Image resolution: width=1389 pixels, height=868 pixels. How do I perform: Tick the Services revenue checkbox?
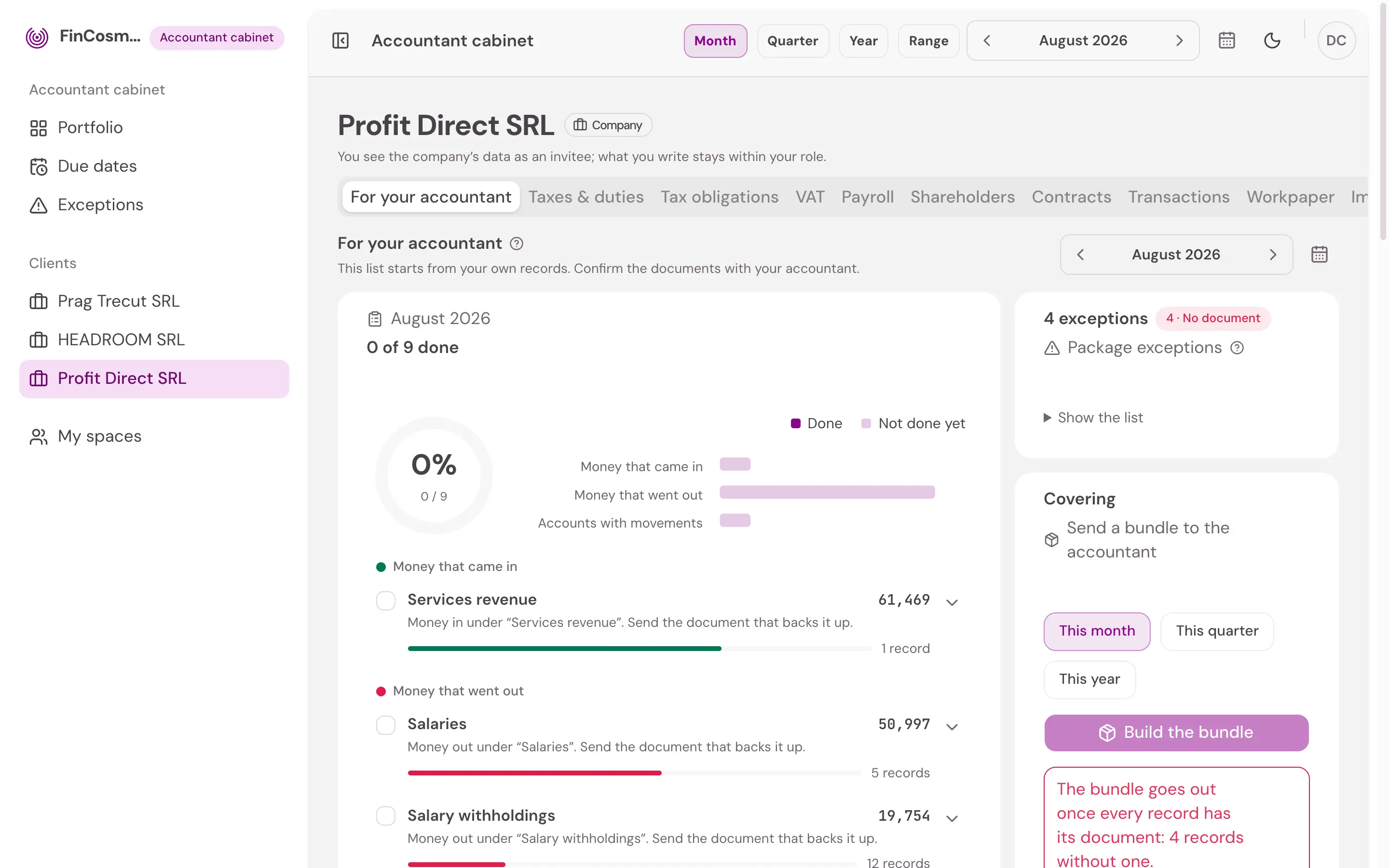pyautogui.click(x=386, y=601)
